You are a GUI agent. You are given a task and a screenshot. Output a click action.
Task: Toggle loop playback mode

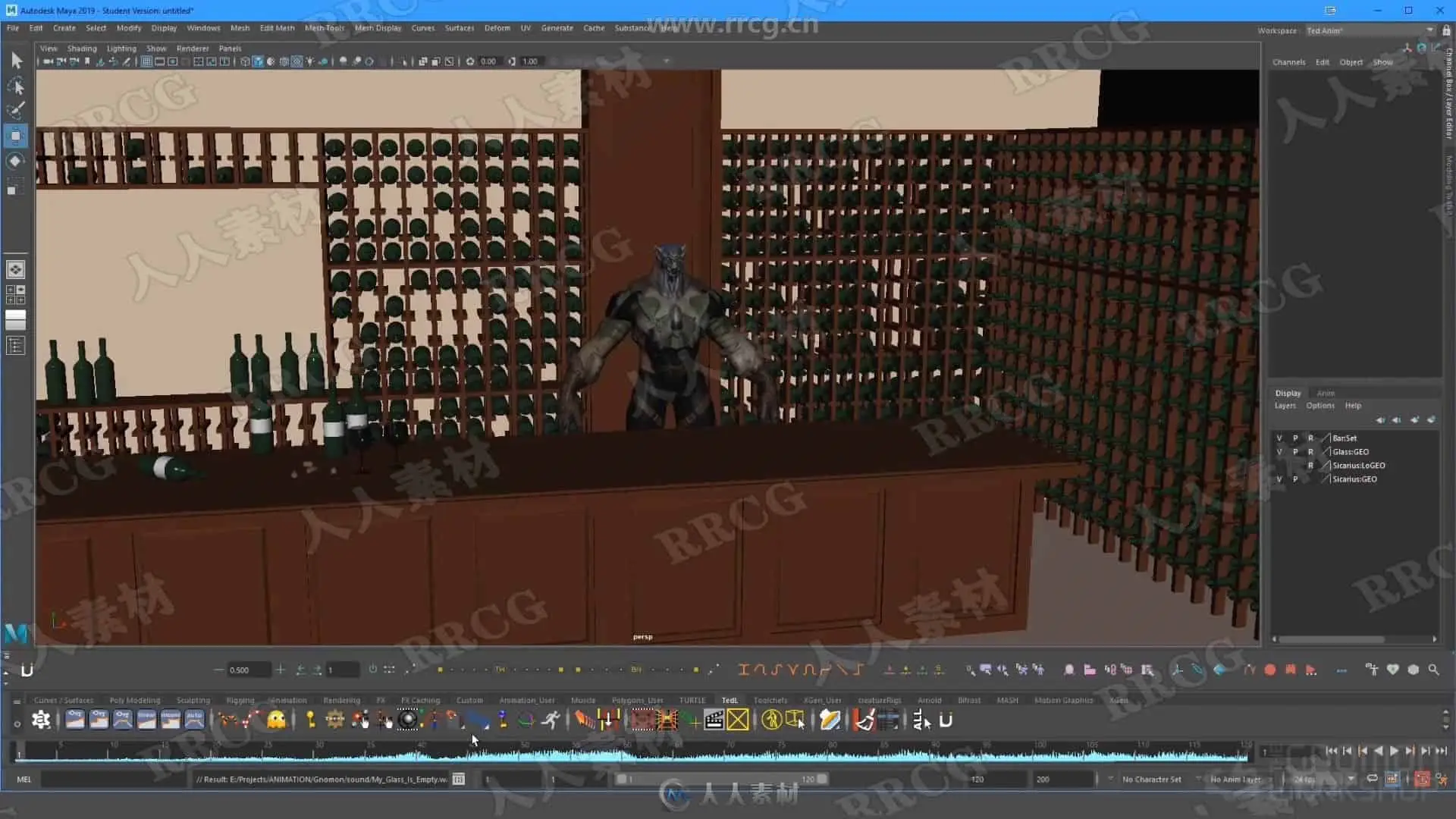1372,779
